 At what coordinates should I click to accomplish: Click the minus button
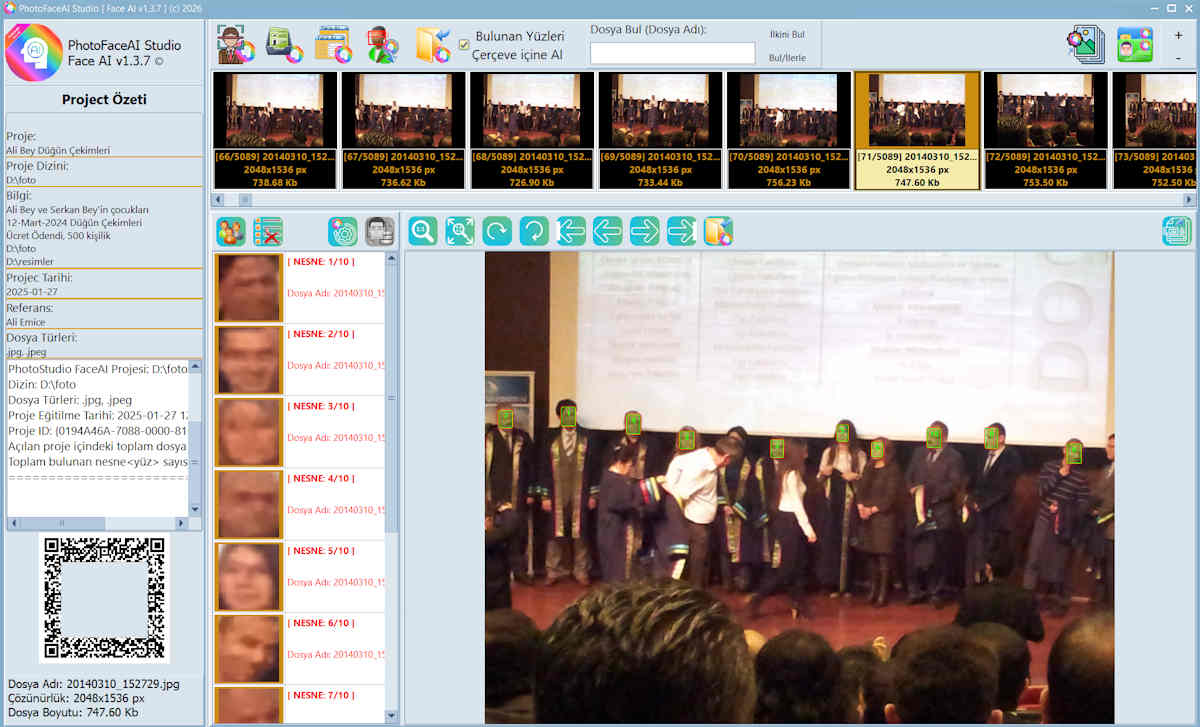click(x=1178, y=58)
